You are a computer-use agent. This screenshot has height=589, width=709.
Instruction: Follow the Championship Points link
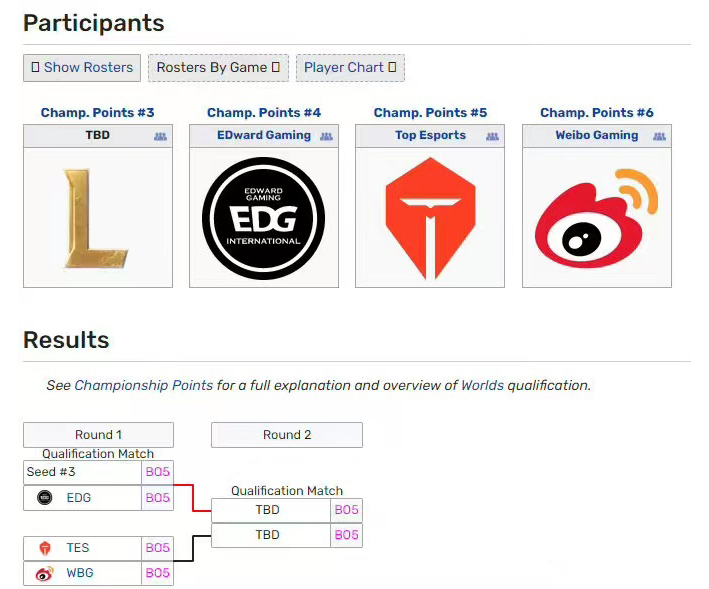[x=143, y=385]
